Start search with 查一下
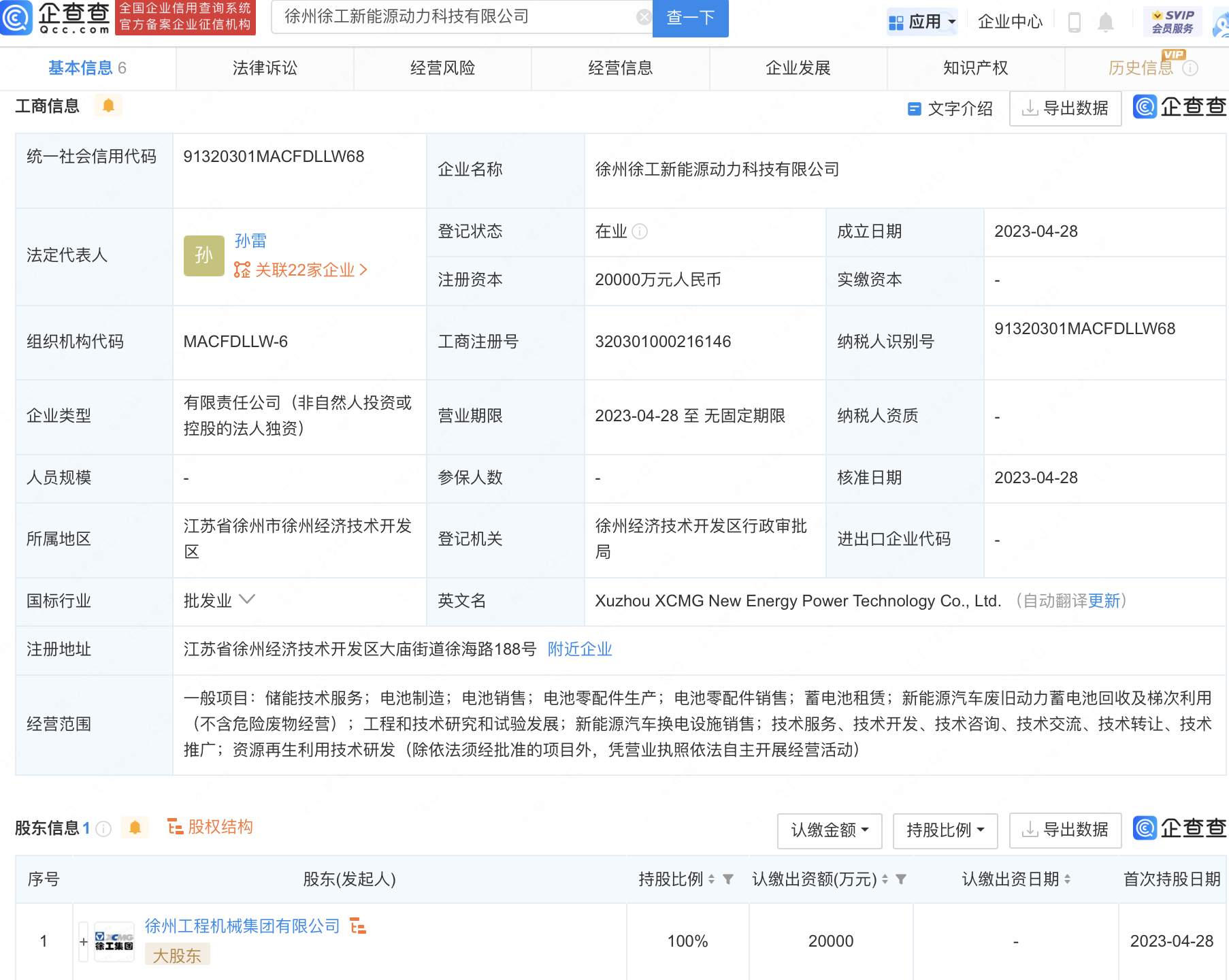This screenshot has width=1229, height=980. pyautogui.click(x=690, y=18)
